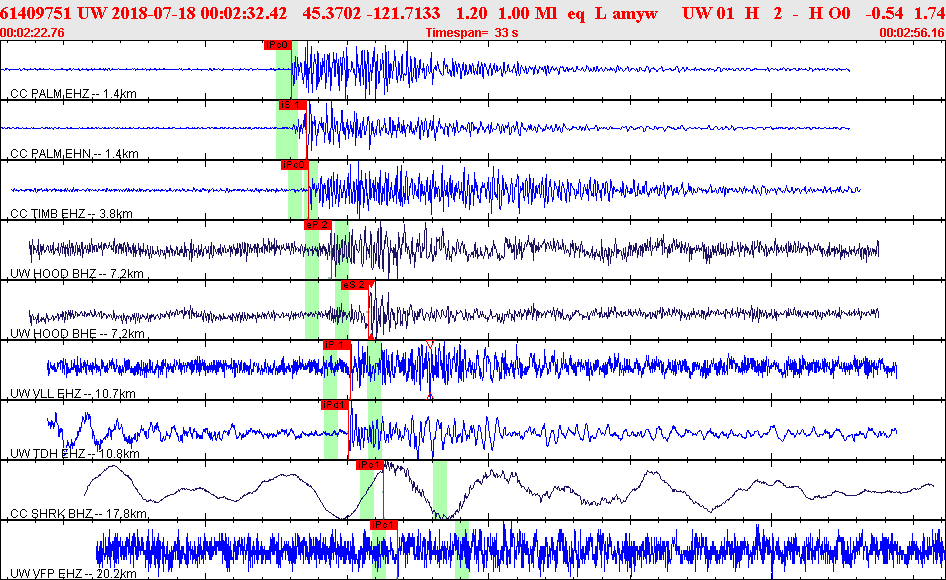The width and height of the screenshot is (946, 580).
Task: Click the analyst name amyw
Action: tap(635, 13)
